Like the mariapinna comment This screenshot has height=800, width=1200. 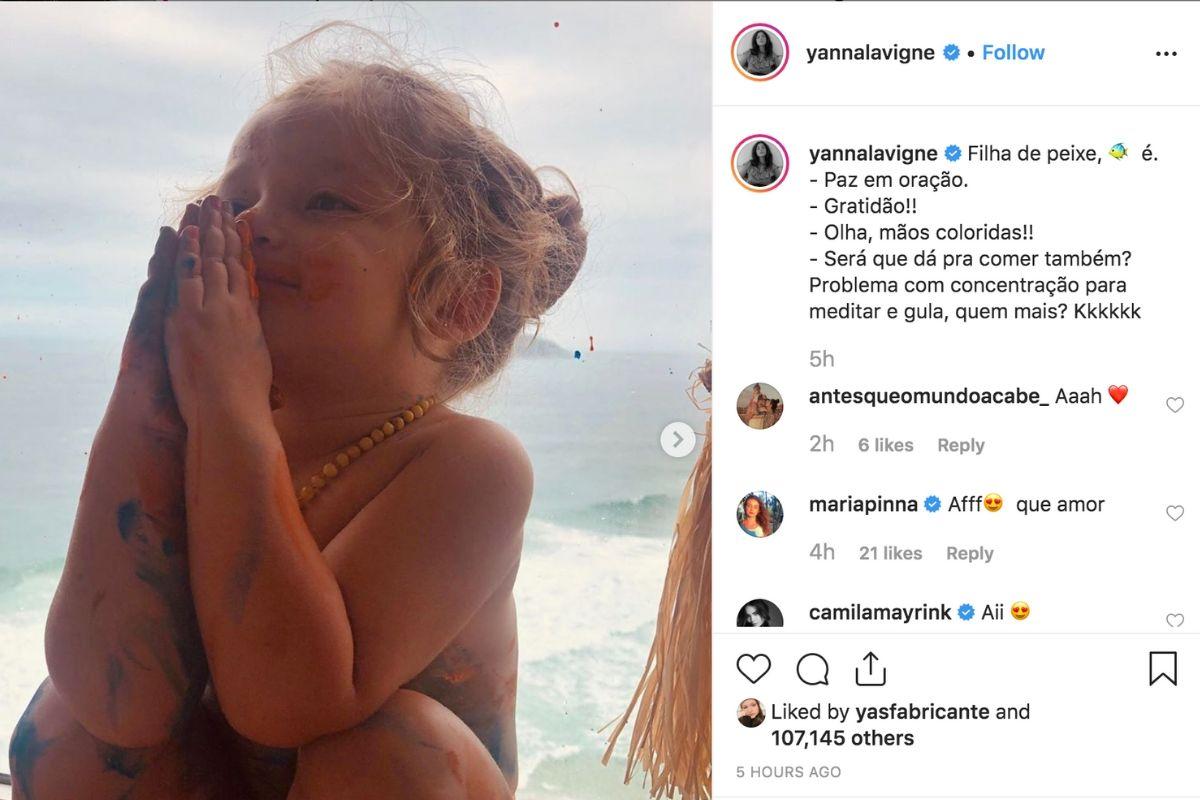[x=1175, y=513]
